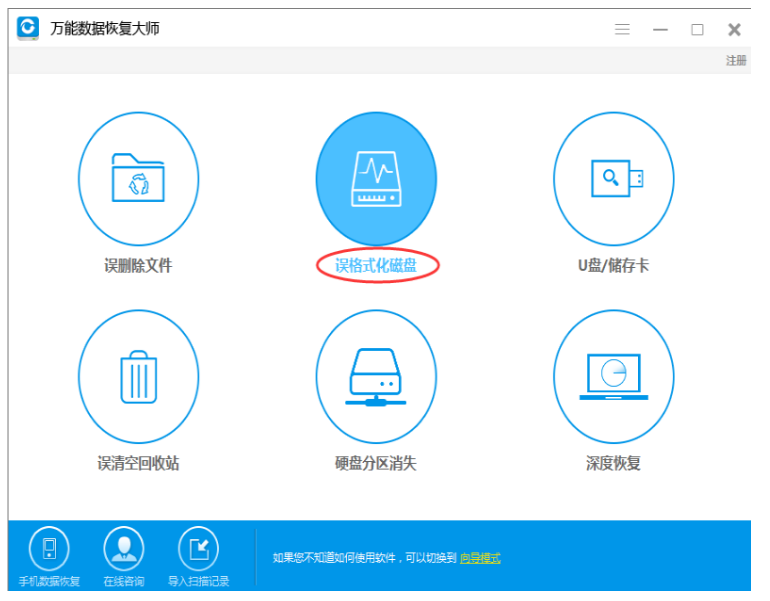
Task: Maximize the 万能数据恢复大师 window
Action: (x=697, y=29)
